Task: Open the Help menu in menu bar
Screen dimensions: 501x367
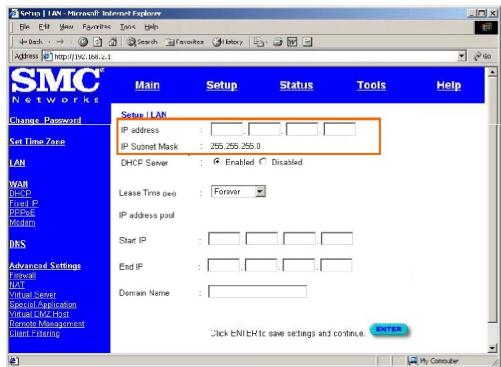Action: tap(151, 27)
